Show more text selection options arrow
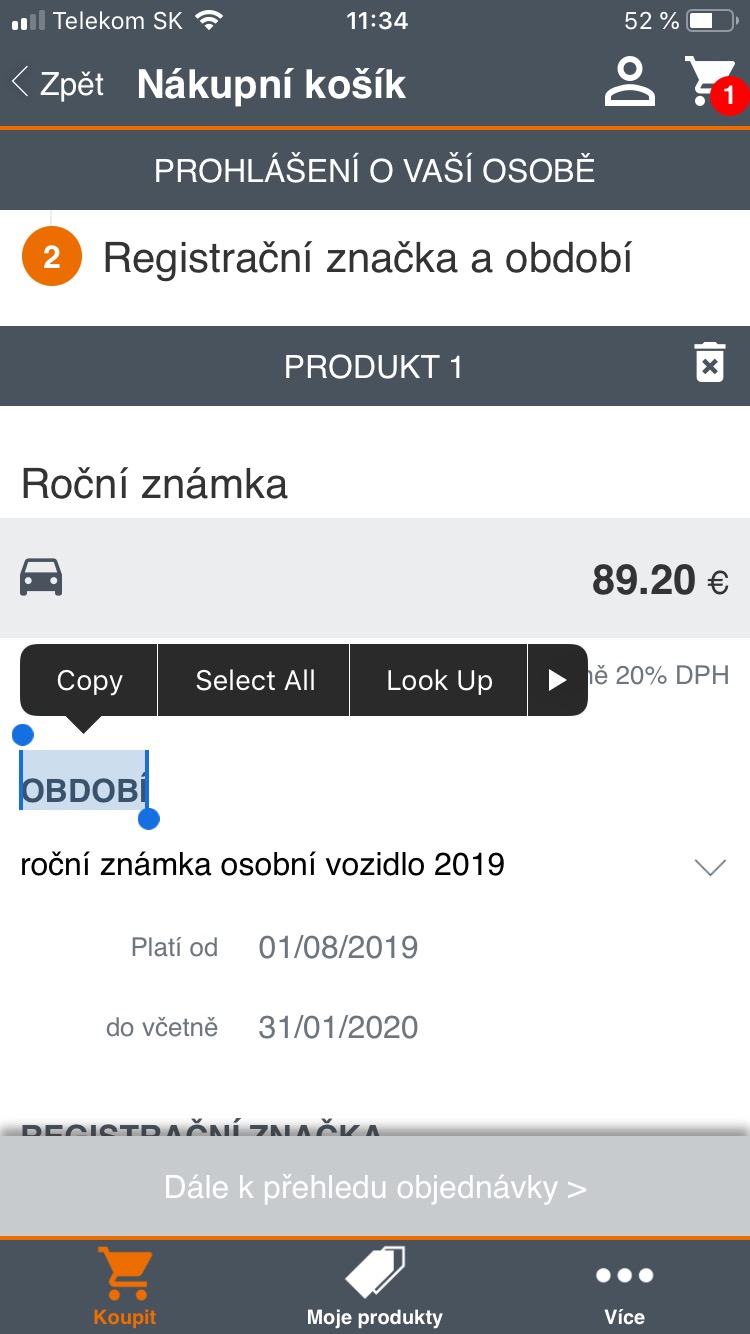Image resolution: width=750 pixels, height=1334 pixels. click(557, 680)
